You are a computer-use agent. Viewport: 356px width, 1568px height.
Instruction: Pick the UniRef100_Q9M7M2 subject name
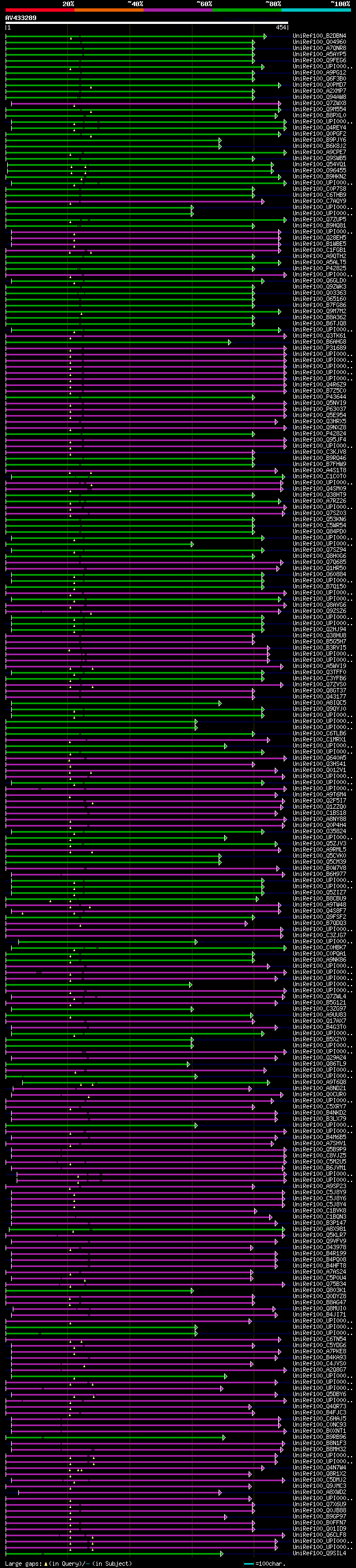[319, 311]
